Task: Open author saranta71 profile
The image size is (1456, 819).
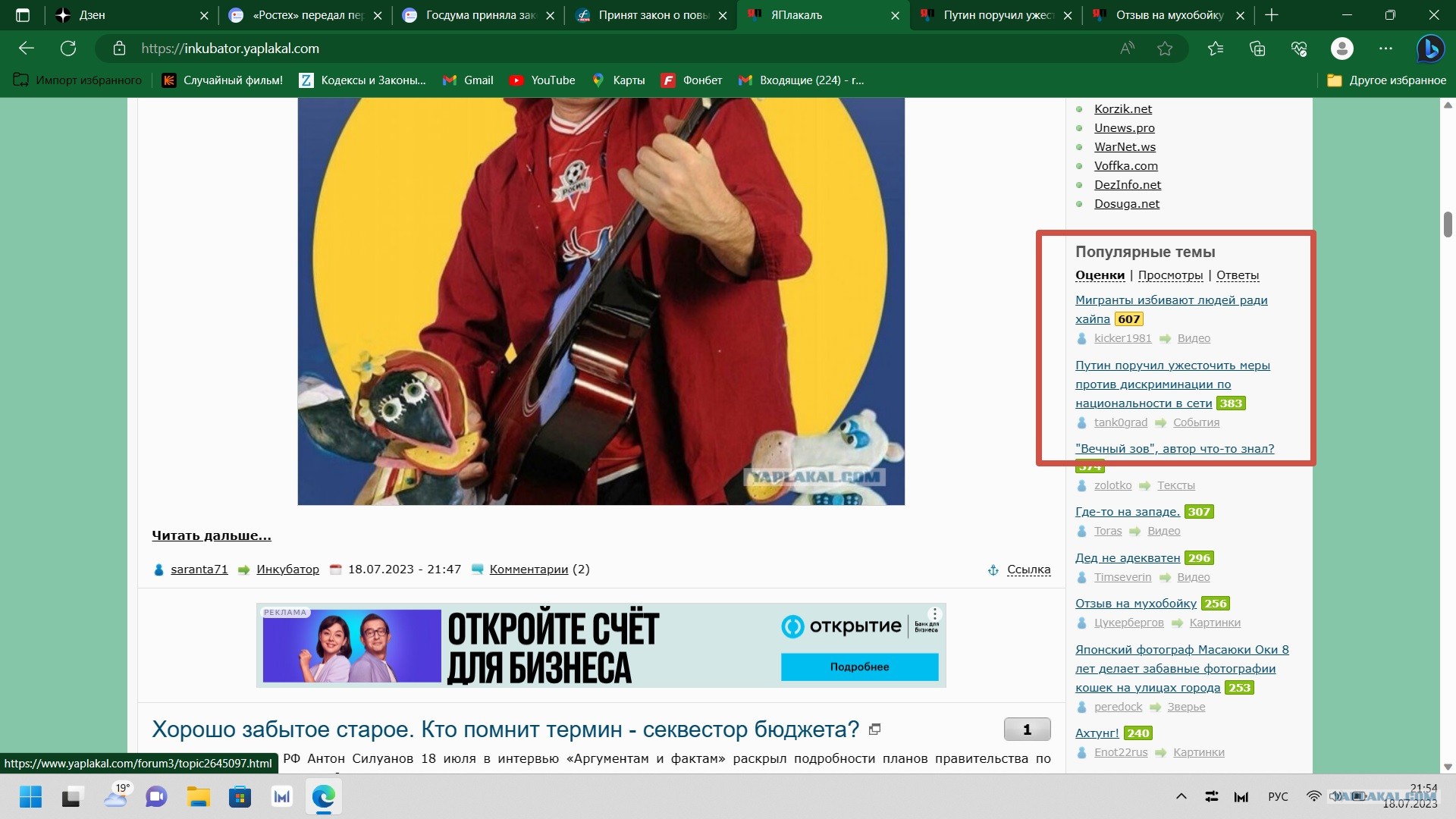Action: click(x=199, y=570)
